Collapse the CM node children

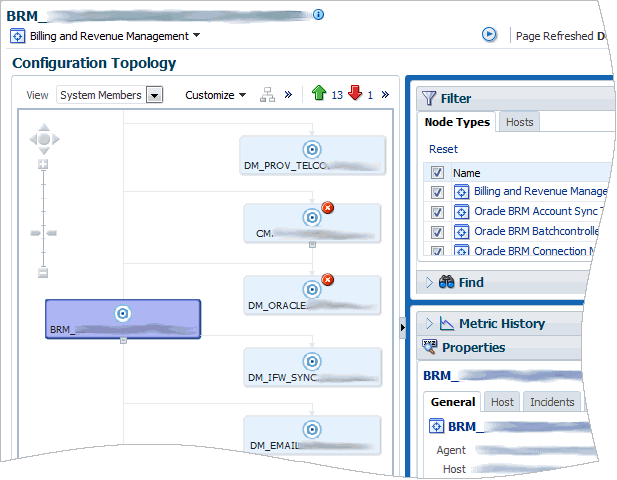click(312, 245)
